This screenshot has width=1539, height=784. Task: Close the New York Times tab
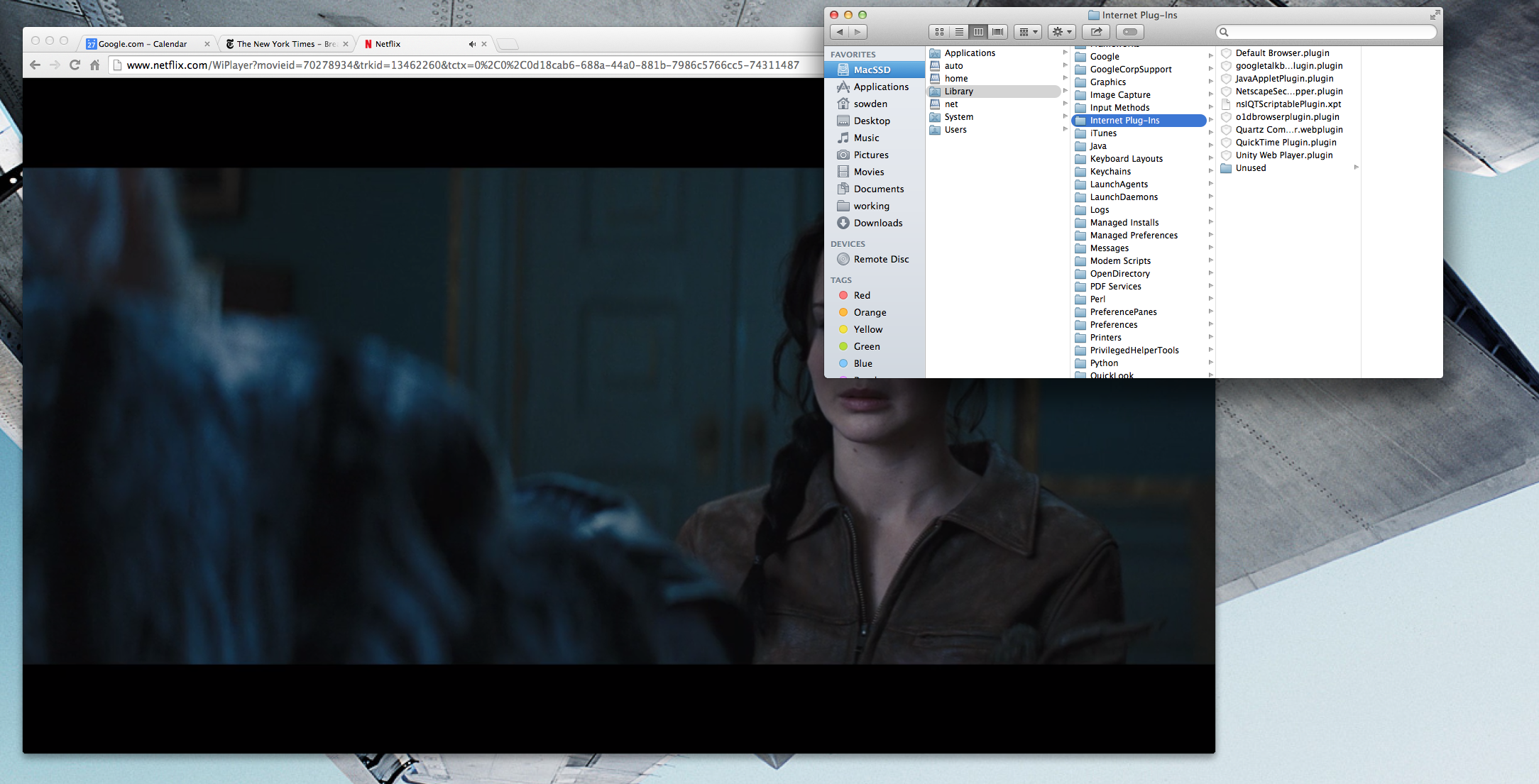pos(346,44)
